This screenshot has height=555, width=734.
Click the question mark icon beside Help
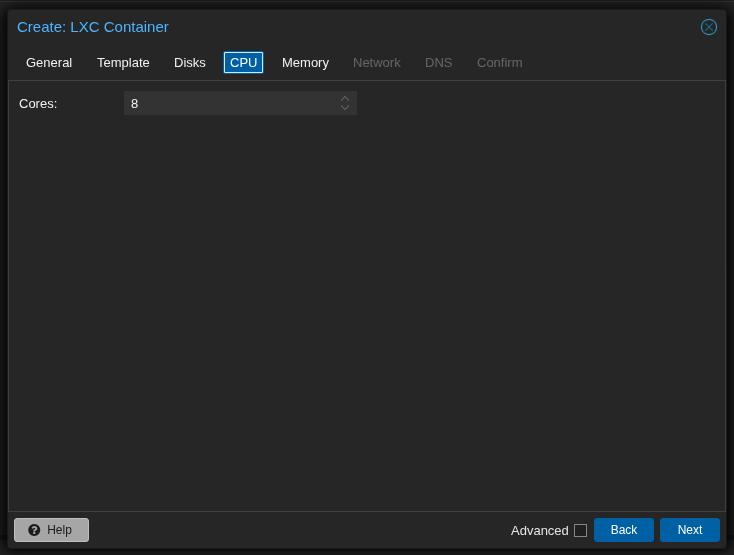(34, 530)
